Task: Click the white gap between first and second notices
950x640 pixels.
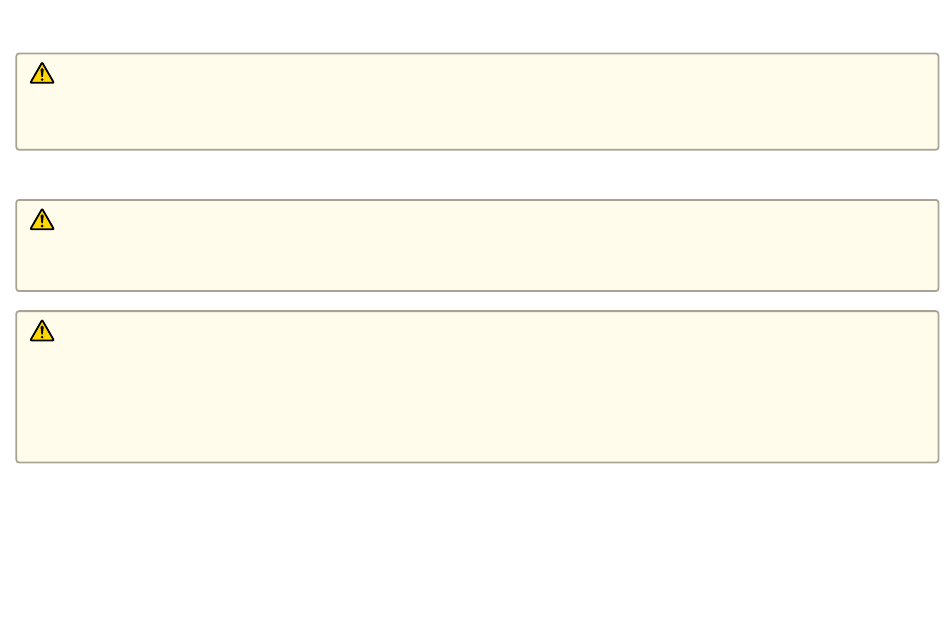Action: (x=477, y=175)
